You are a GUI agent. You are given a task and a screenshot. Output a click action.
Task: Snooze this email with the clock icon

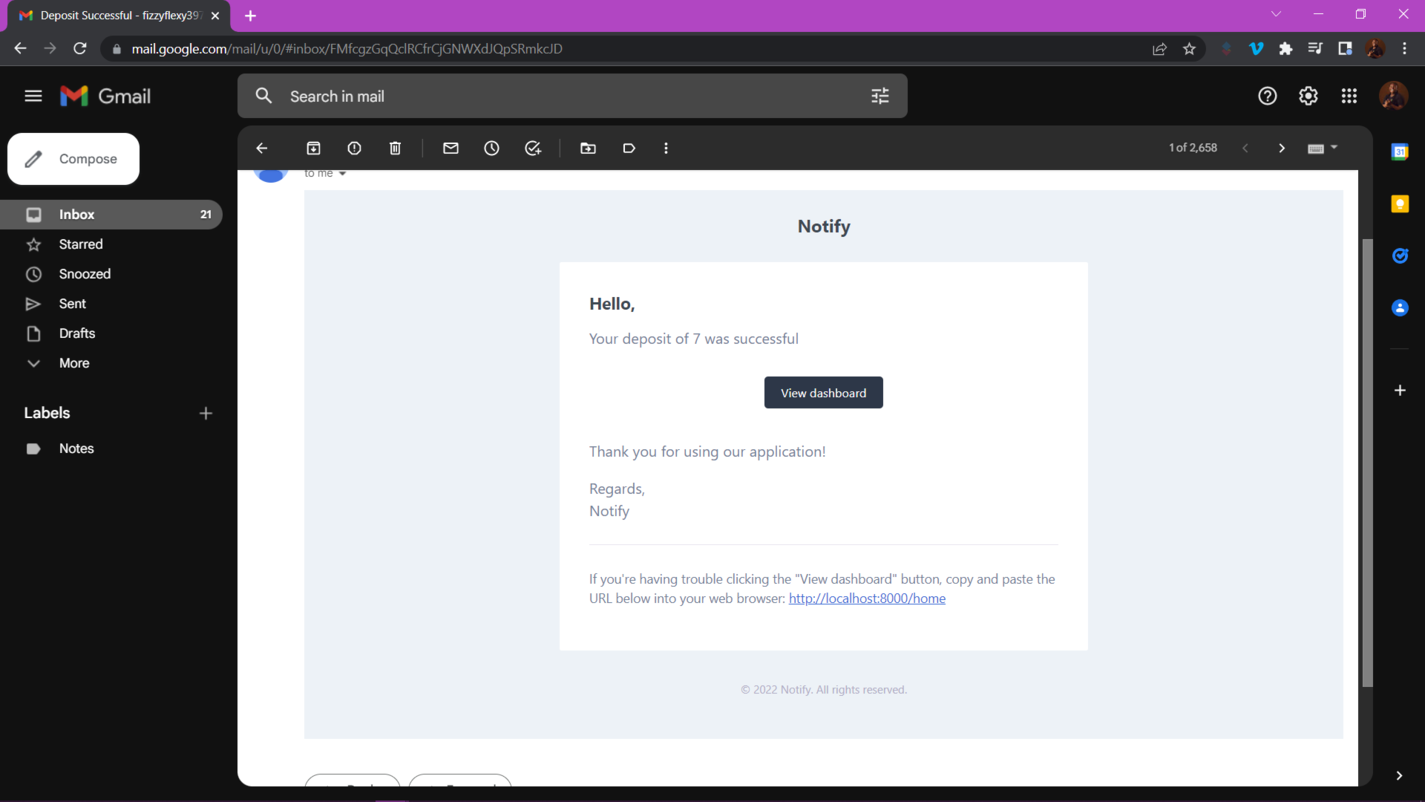click(x=492, y=148)
